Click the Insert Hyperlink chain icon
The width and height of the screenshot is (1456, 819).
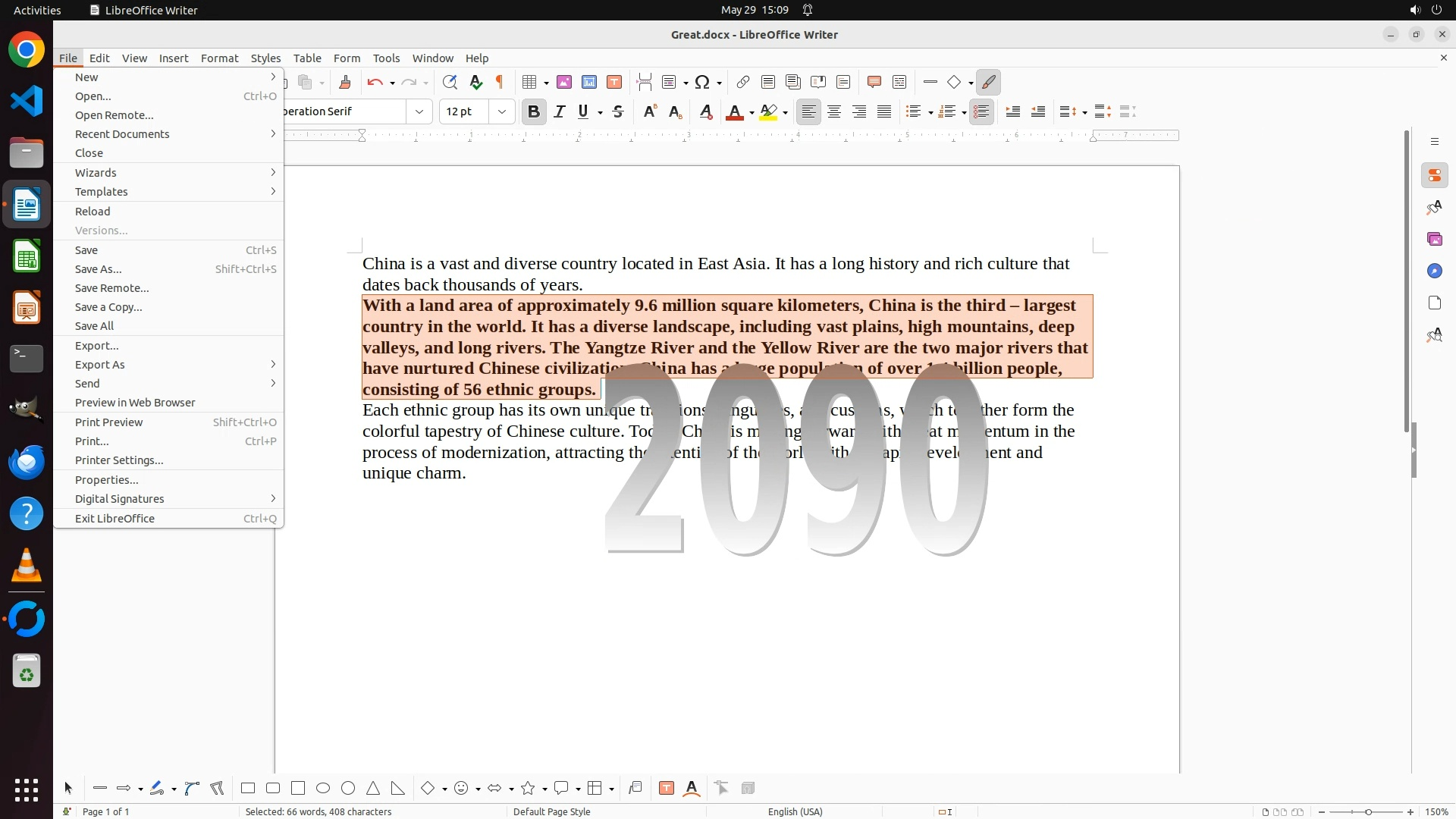tap(743, 82)
